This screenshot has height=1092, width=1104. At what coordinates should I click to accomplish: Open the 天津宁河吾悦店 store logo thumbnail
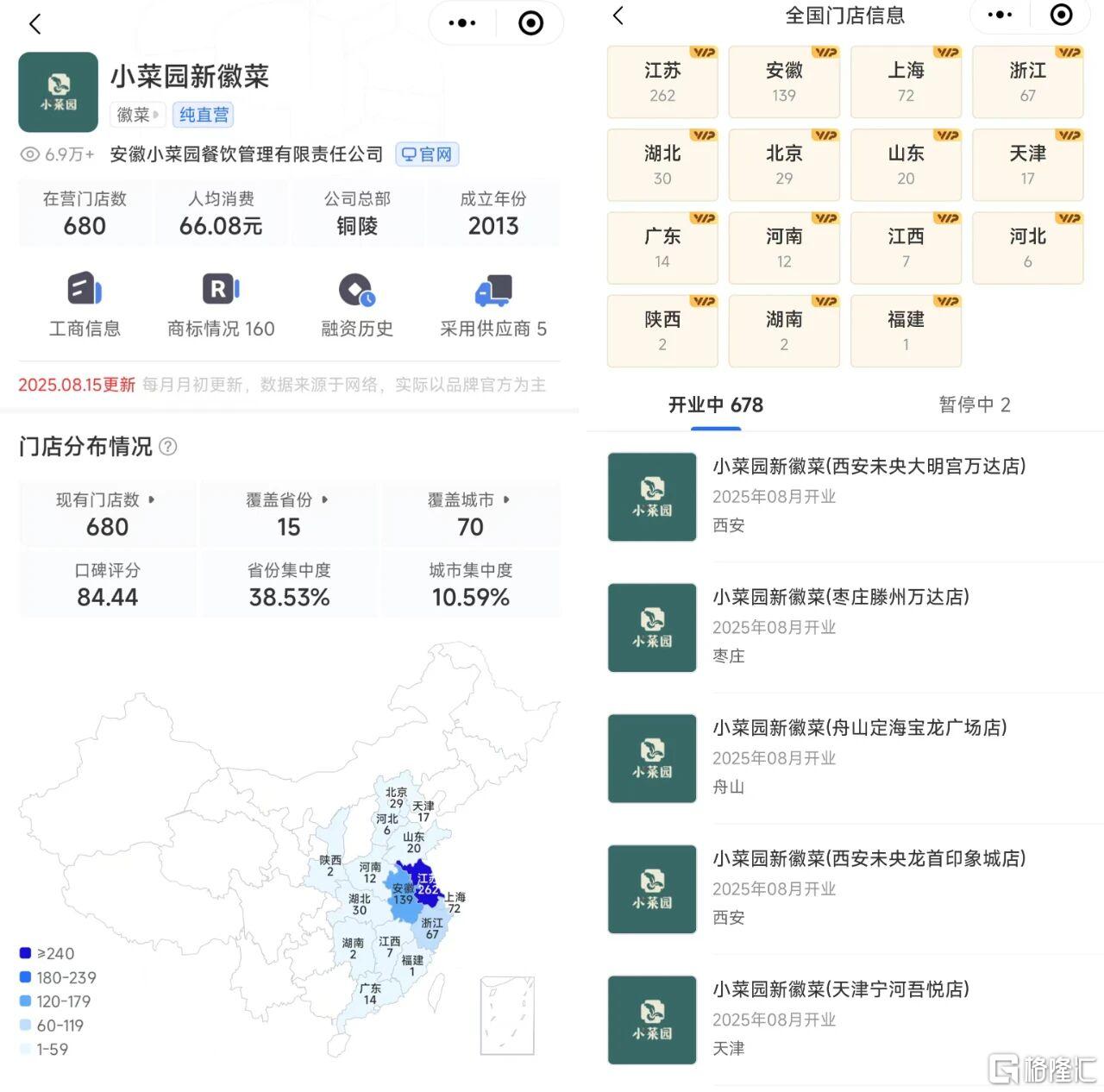(x=652, y=1020)
